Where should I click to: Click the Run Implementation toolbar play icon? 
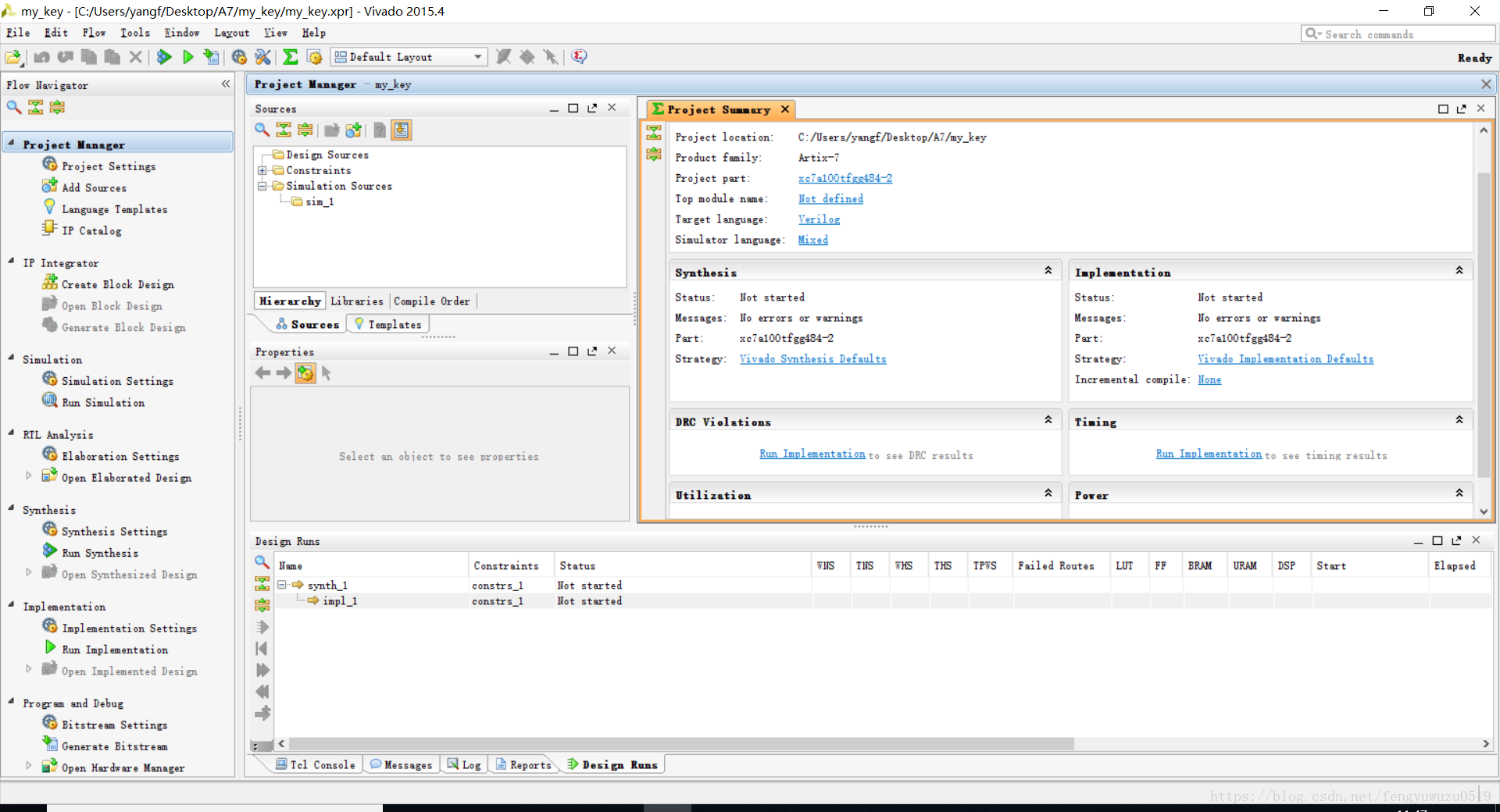[188, 57]
